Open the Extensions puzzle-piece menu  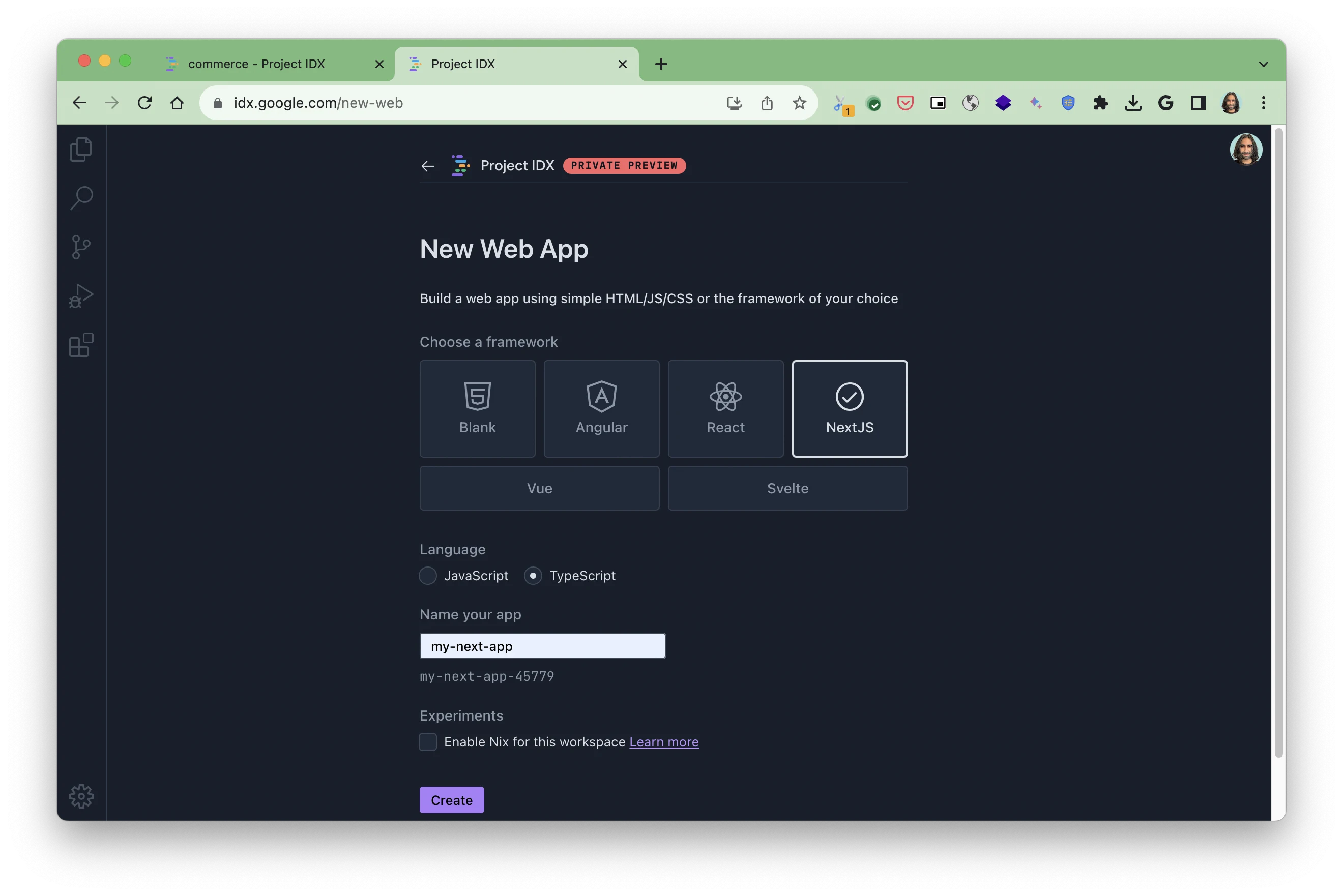[x=1100, y=103]
